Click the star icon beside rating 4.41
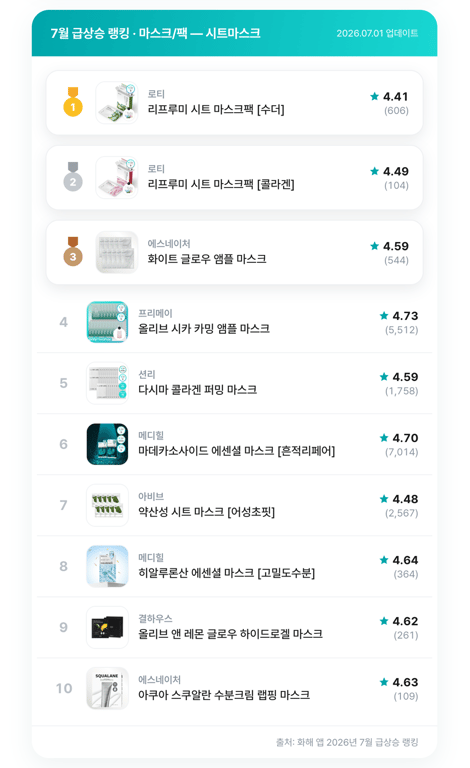The height and width of the screenshot is (768, 470). [x=375, y=96]
